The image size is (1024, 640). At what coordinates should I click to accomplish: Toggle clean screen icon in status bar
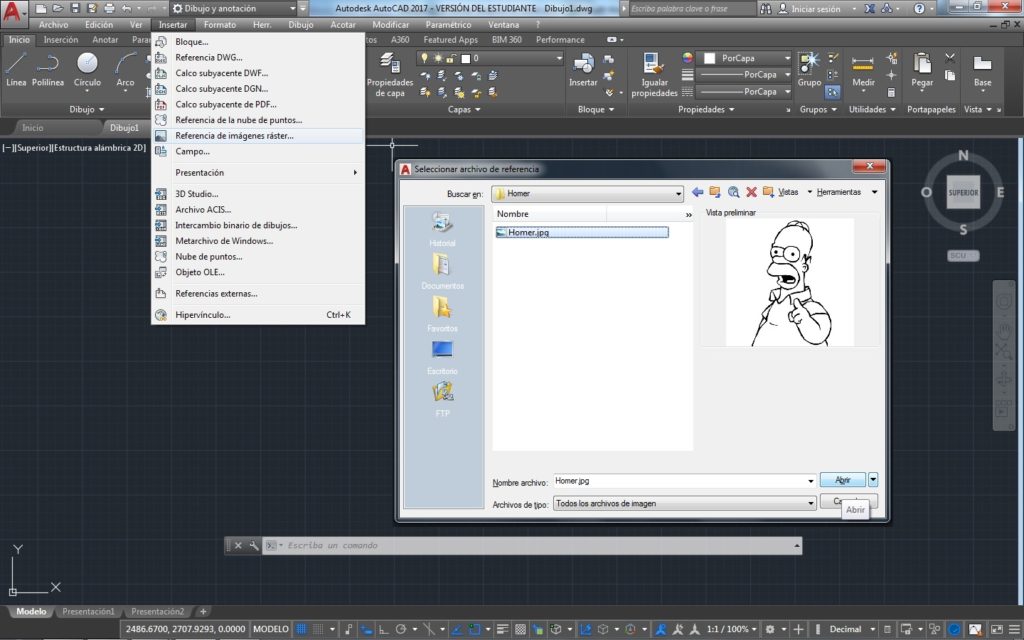[x=997, y=629]
